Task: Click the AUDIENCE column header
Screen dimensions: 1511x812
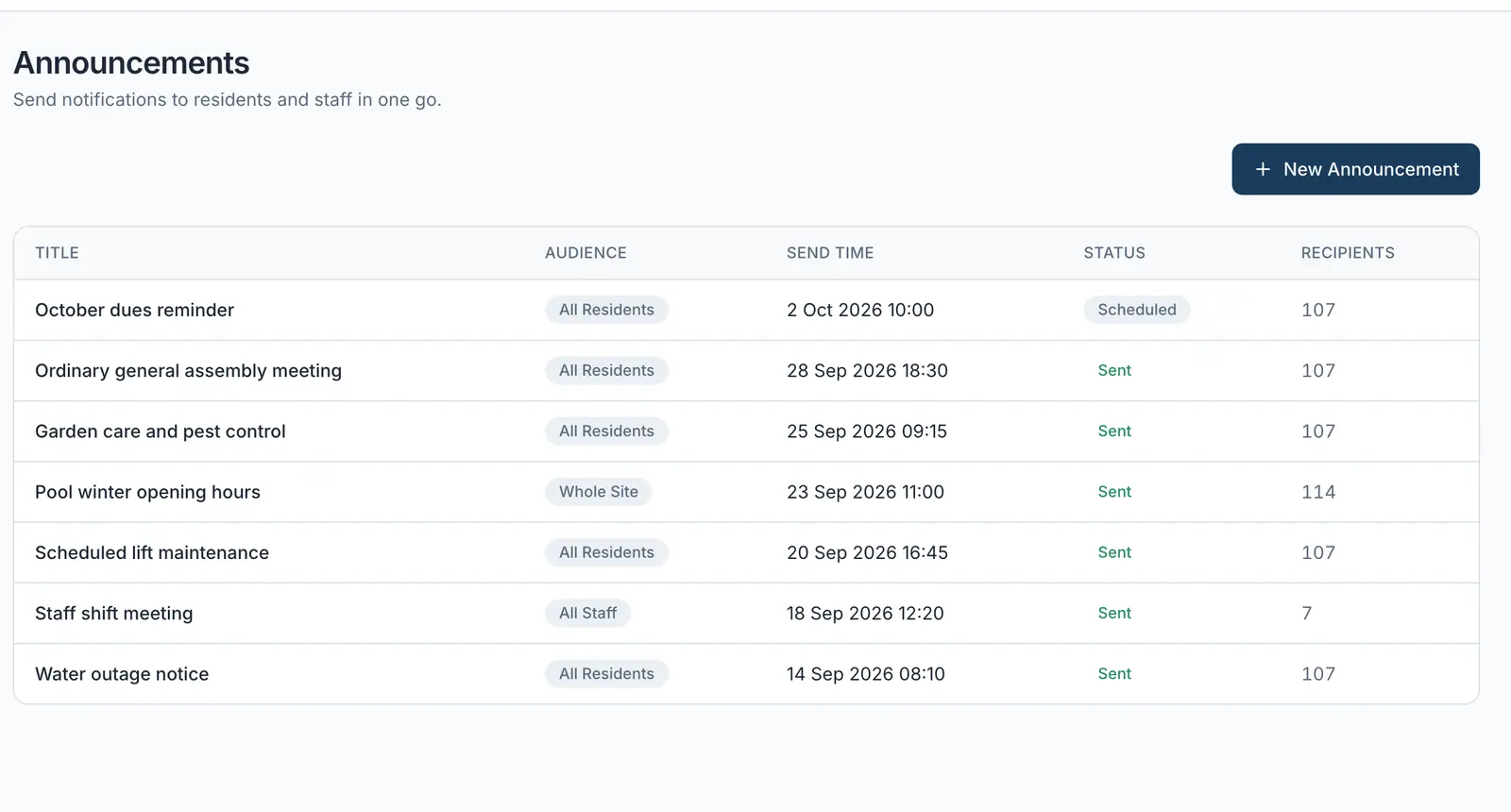Action: click(x=586, y=253)
